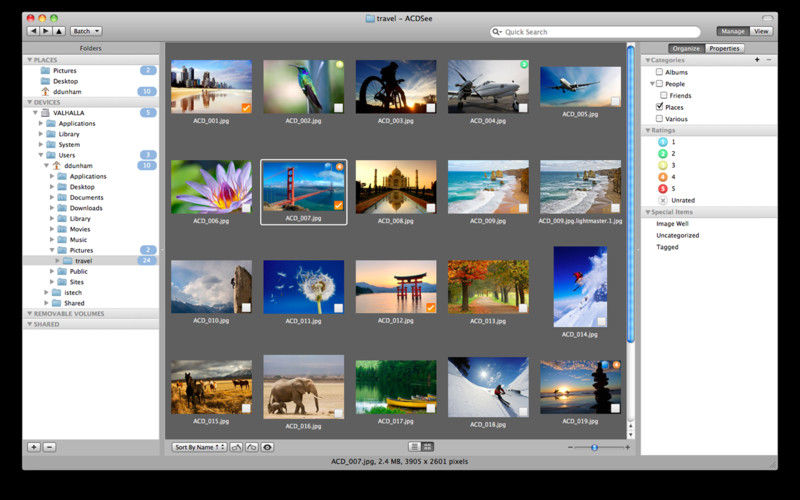Collapse the VALHALLA device tree

tap(35, 113)
